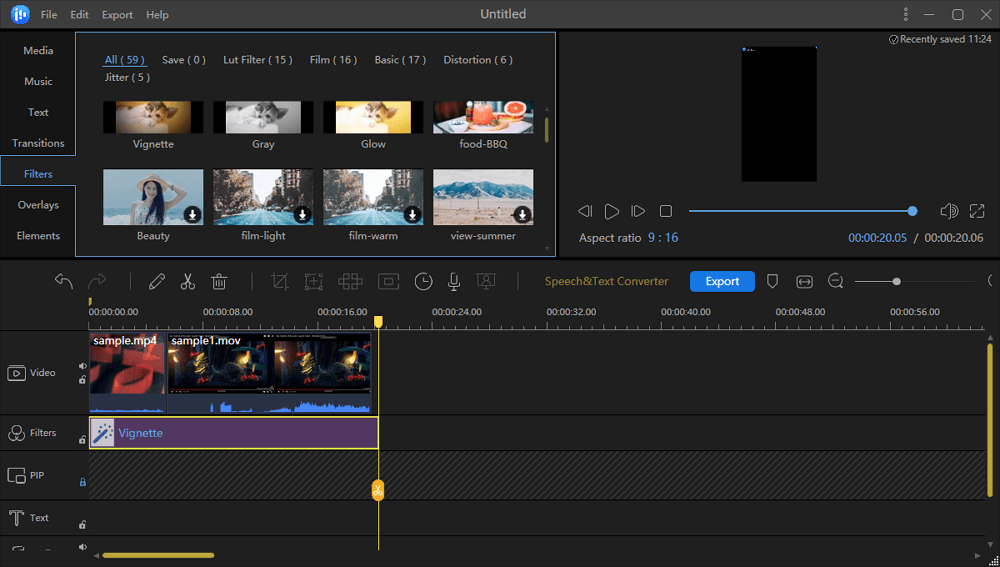1000x567 pixels.
Task: Unlock the PIP track
Action: tap(82, 482)
